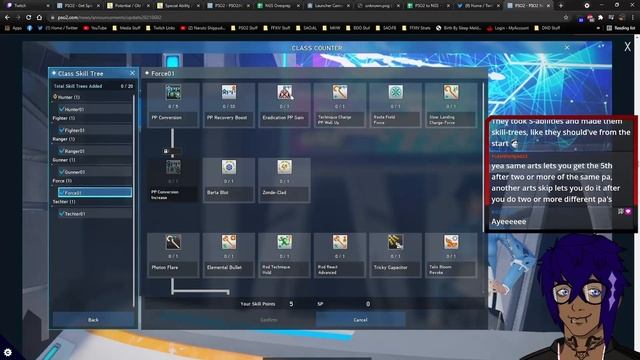
Task: Open the browser home icon
Action: (39, 18)
